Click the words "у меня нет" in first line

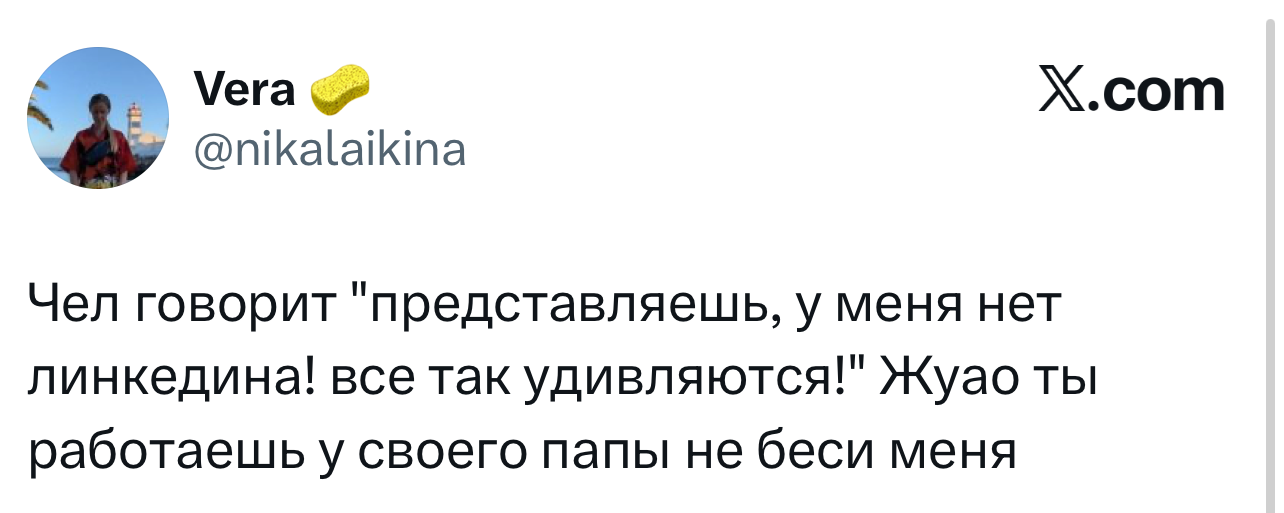(x=924, y=306)
